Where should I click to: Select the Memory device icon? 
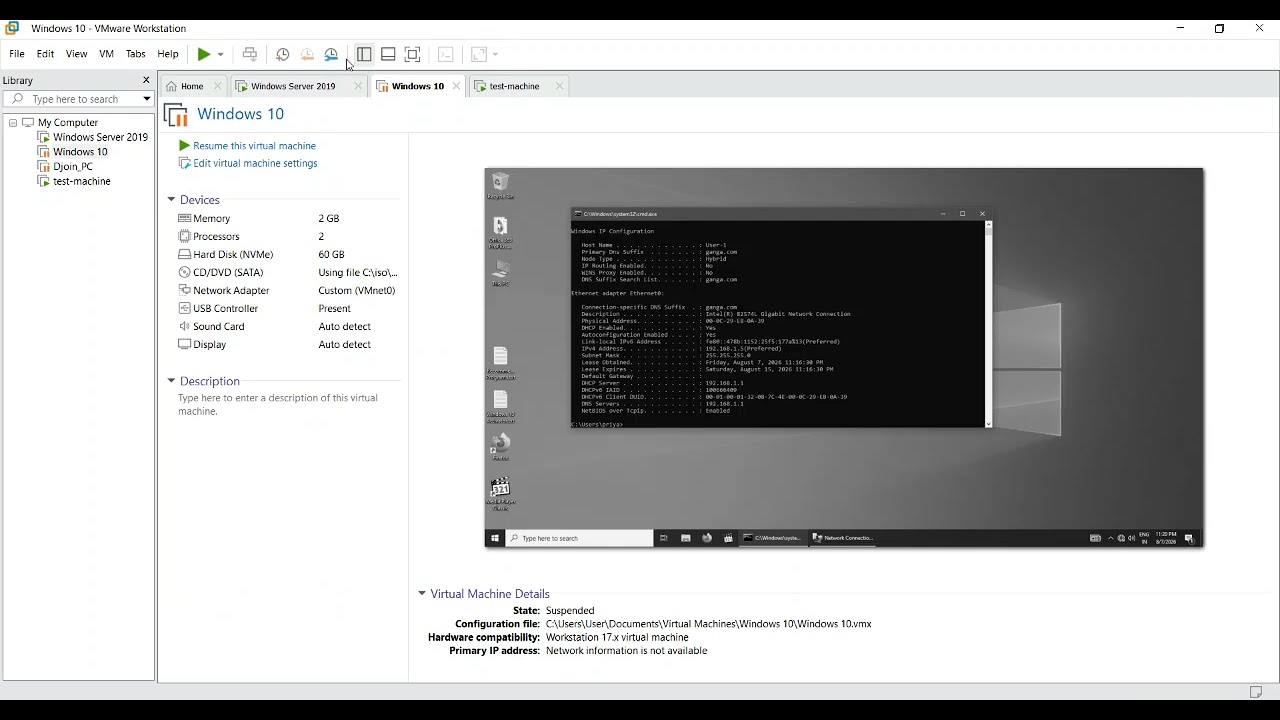184,218
